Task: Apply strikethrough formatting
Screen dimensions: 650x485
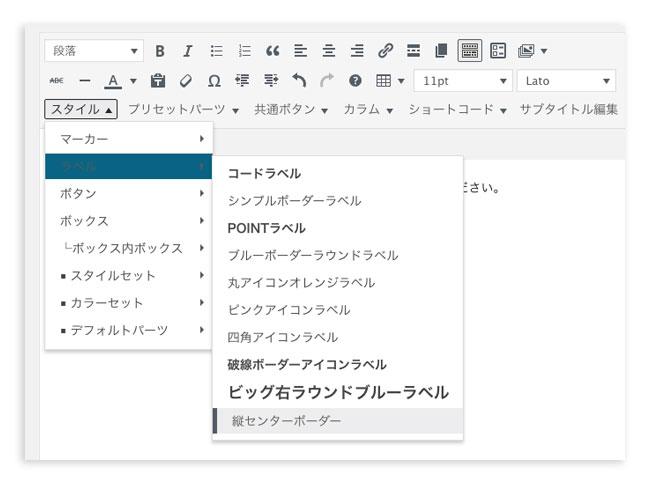Action: coord(57,80)
